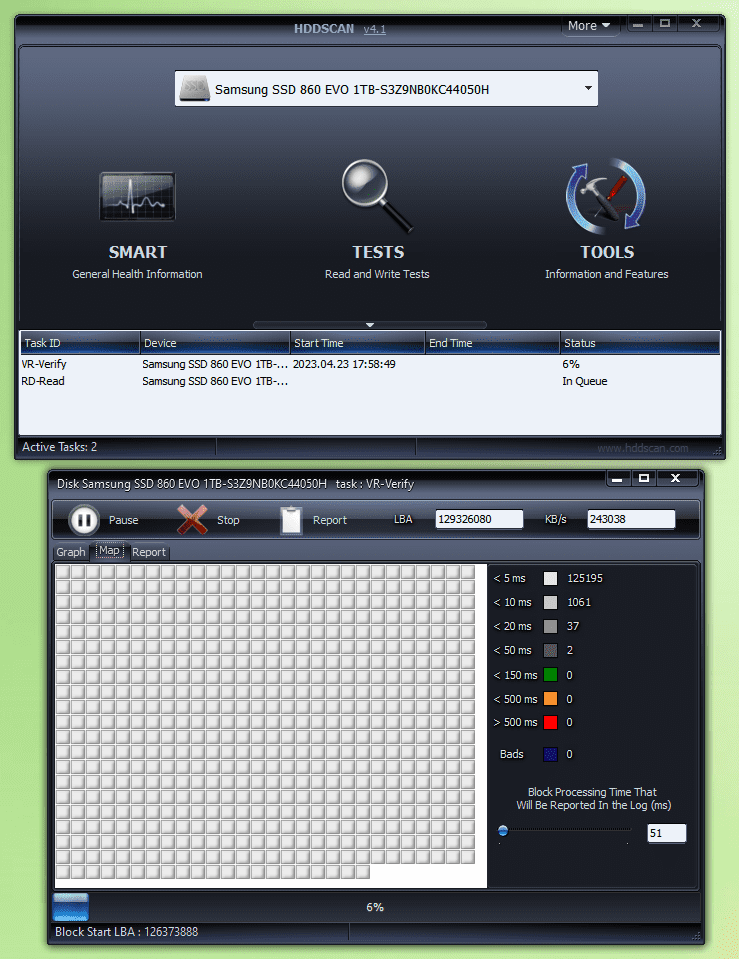
Task: Minimize the HDDSCAN main window
Action: [x=637, y=24]
